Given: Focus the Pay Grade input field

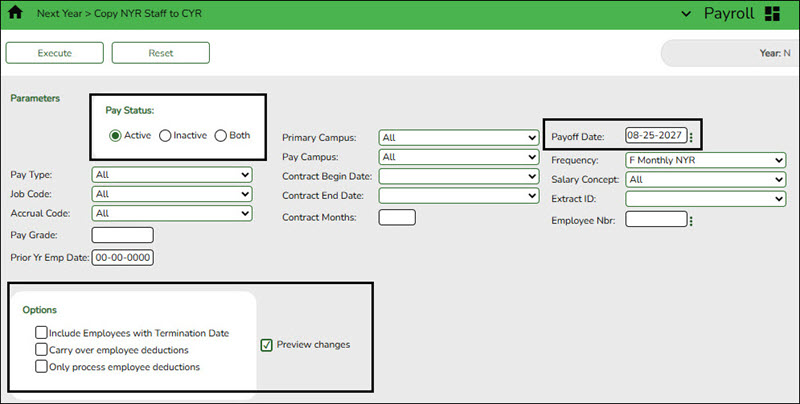Looking at the screenshot, I should 122,235.
